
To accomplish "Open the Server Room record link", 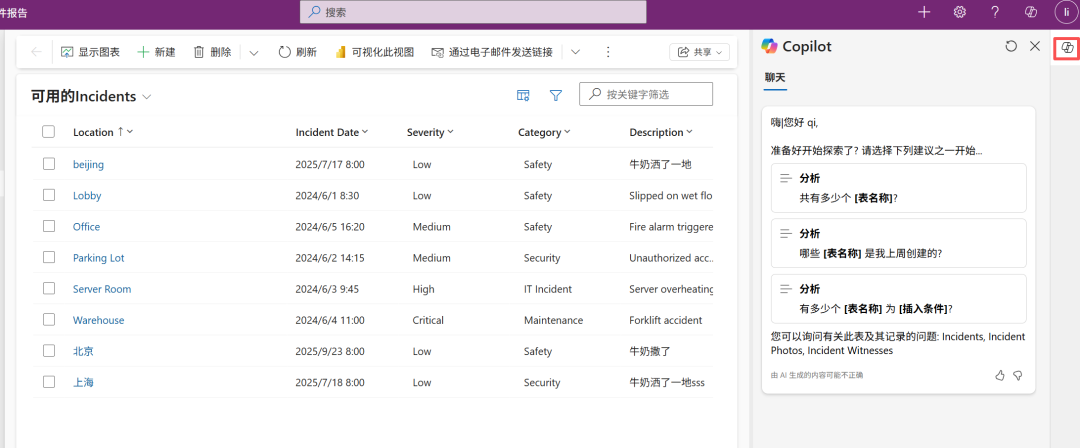I will 102,289.
